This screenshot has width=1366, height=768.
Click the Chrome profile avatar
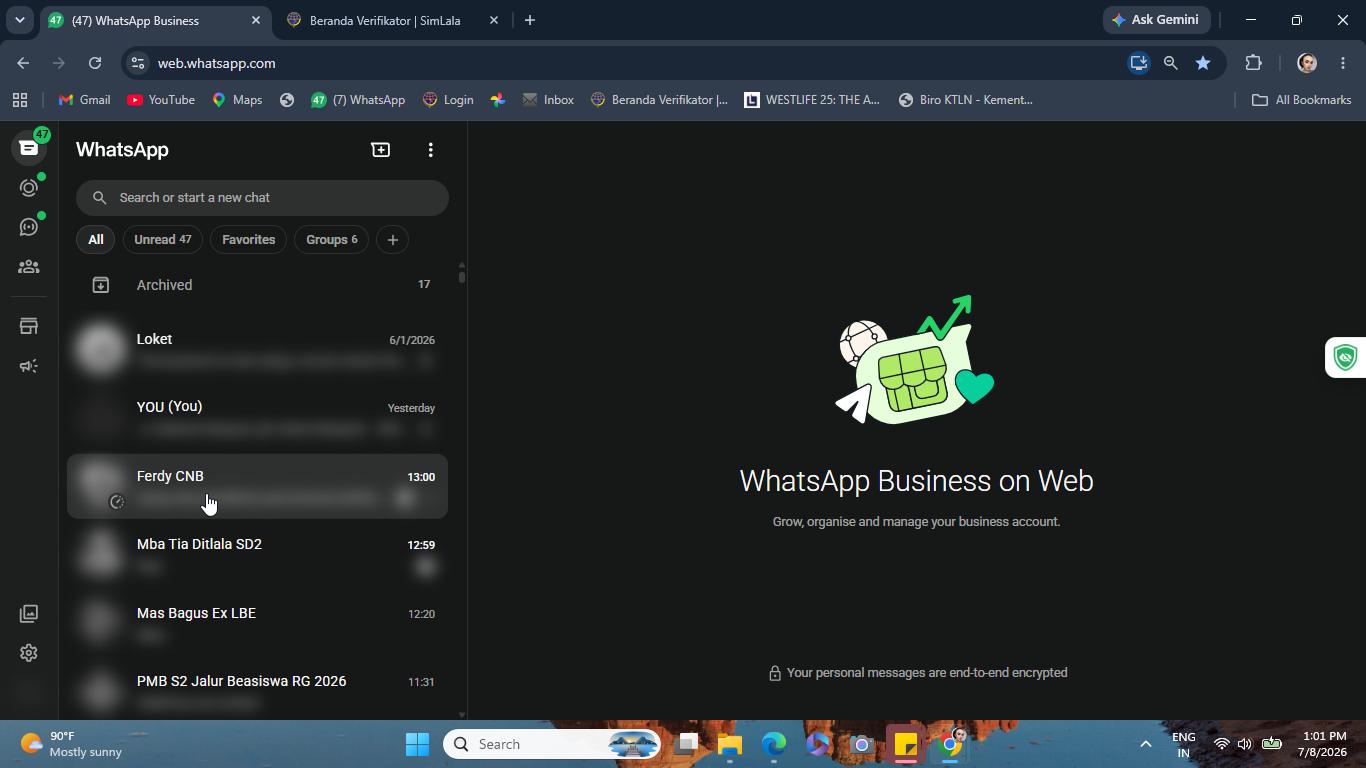tap(1307, 63)
